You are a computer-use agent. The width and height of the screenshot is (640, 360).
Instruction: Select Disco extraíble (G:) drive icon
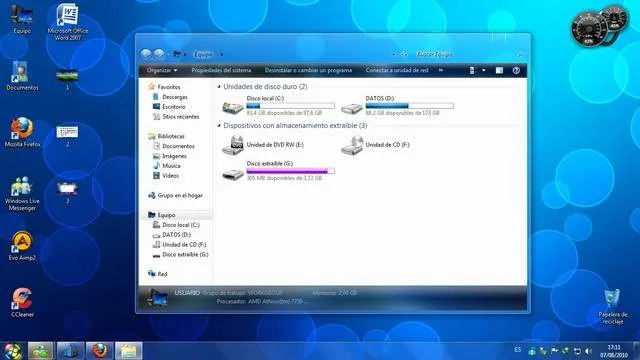(233, 174)
